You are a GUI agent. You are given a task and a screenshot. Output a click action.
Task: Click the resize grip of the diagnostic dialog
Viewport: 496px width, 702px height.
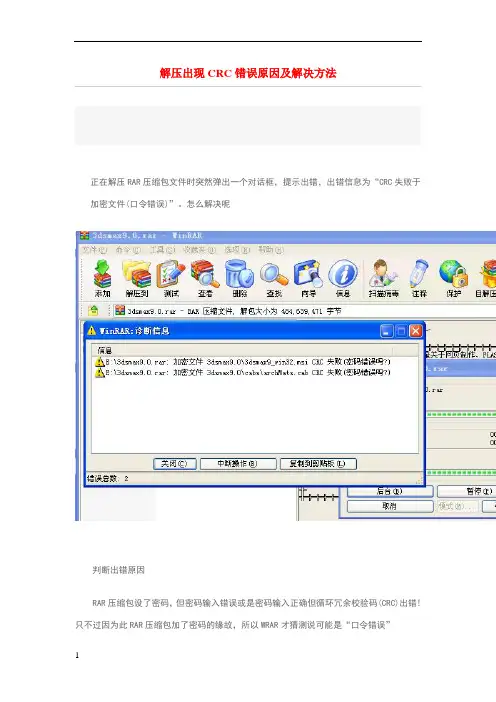(x=419, y=480)
